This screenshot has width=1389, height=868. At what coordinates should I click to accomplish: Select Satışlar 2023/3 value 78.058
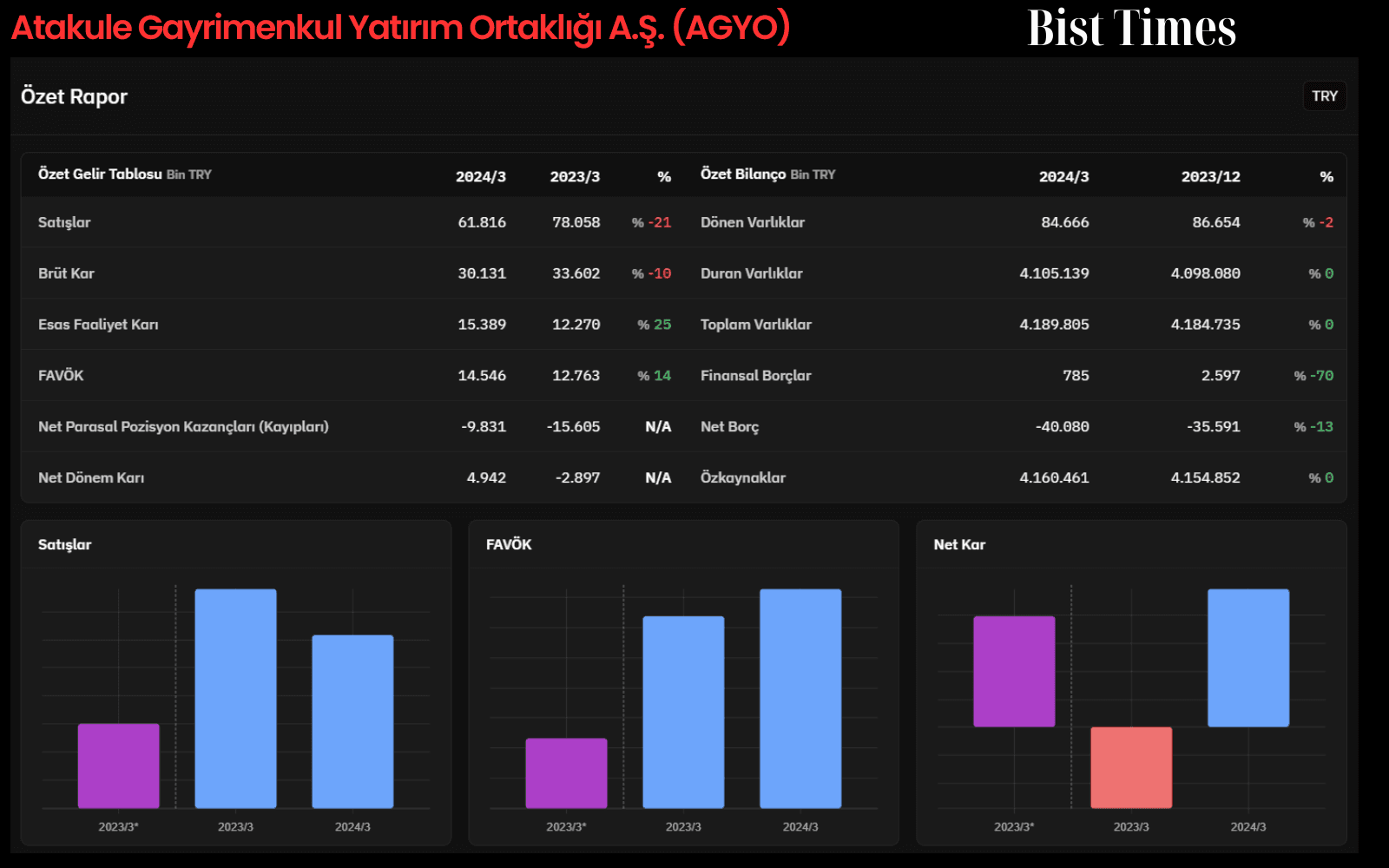click(576, 222)
